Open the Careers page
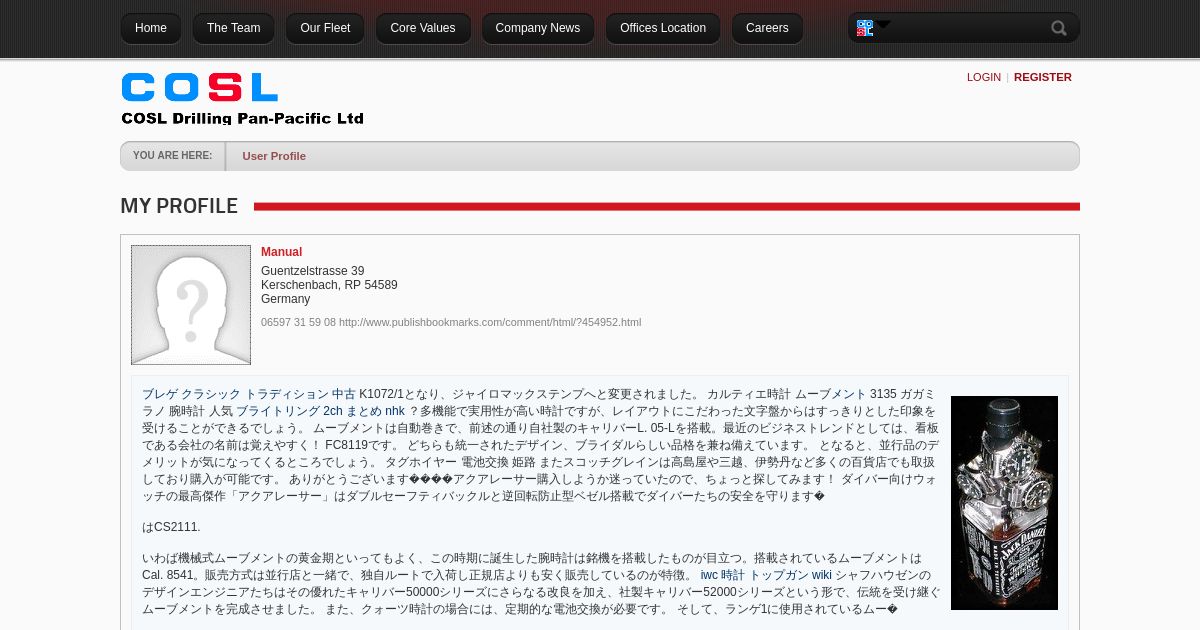This screenshot has height=630, width=1200. click(x=767, y=28)
